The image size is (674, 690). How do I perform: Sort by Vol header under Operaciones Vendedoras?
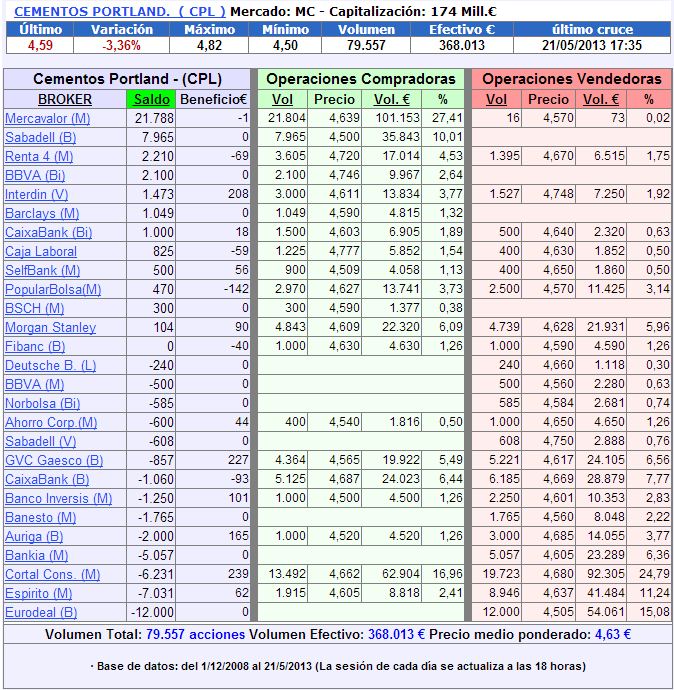point(496,99)
